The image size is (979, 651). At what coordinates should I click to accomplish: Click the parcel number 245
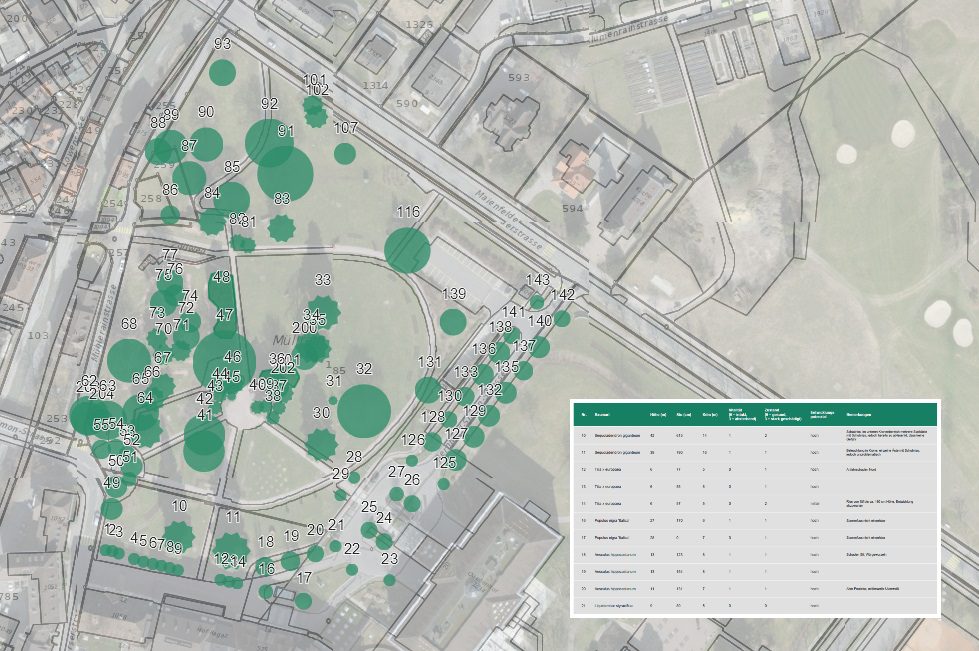click(12, 307)
